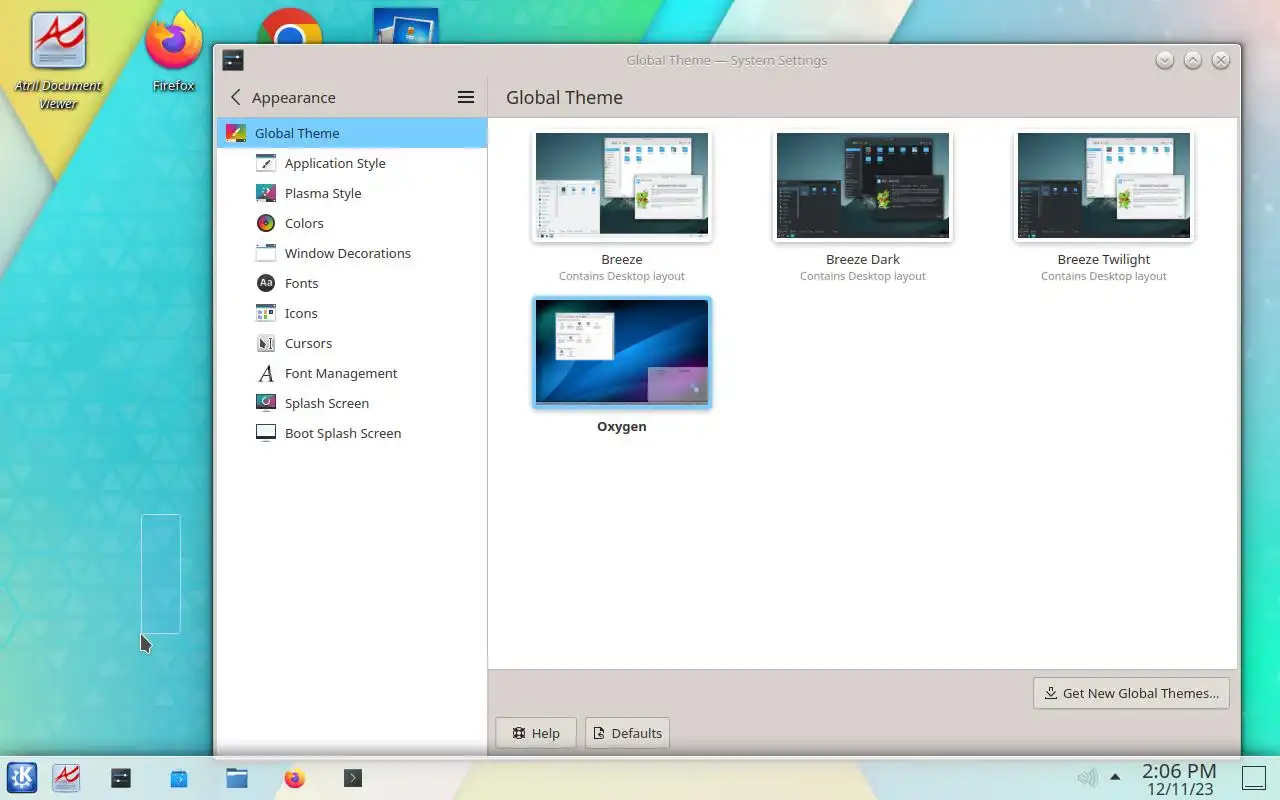Image resolution: width=1280 pixels, height=800 pixels.
Task: Click the Defaults button
Action: point(627,733)
